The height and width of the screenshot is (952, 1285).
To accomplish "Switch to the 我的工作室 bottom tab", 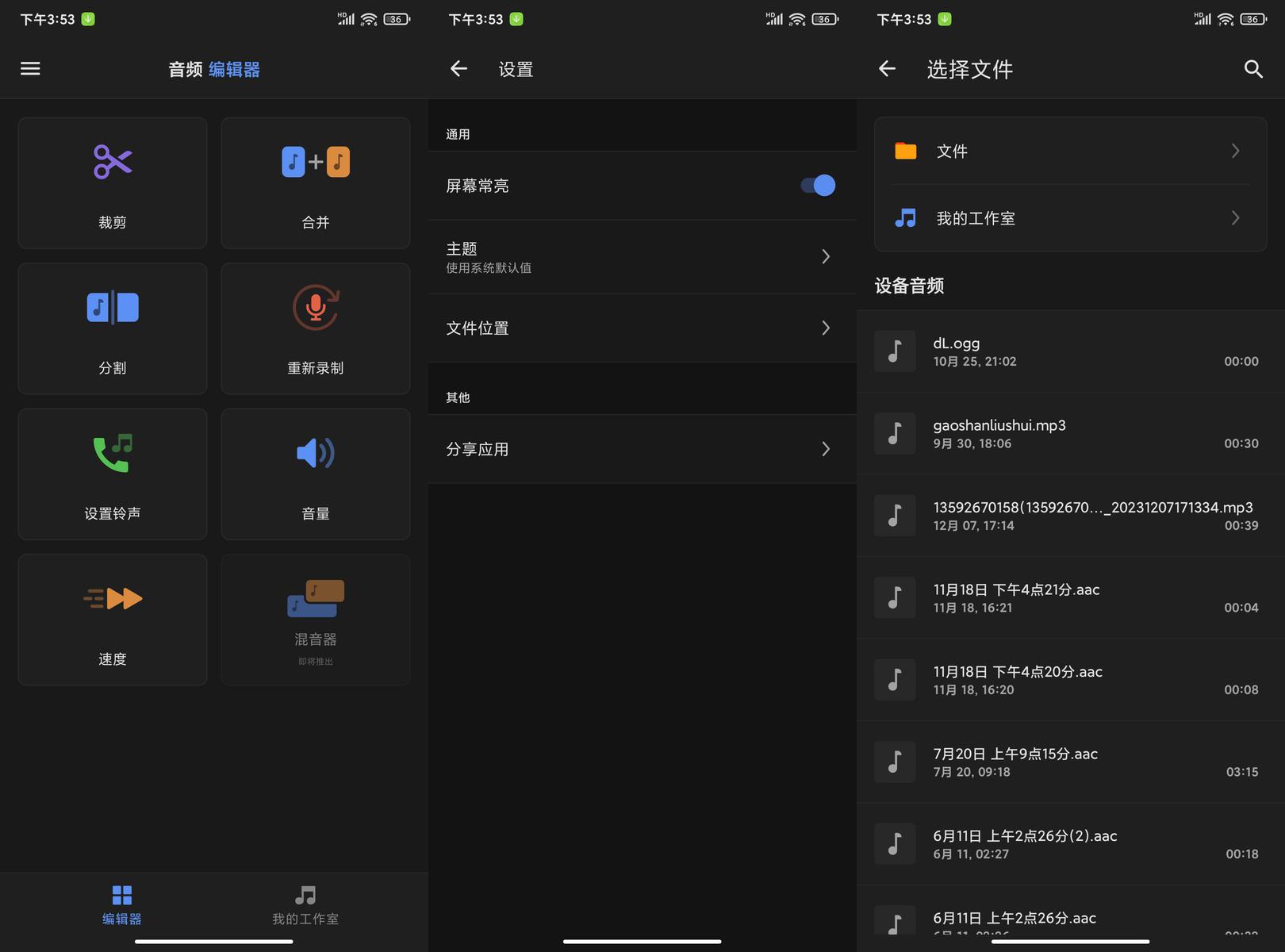I will pos(305,905).
